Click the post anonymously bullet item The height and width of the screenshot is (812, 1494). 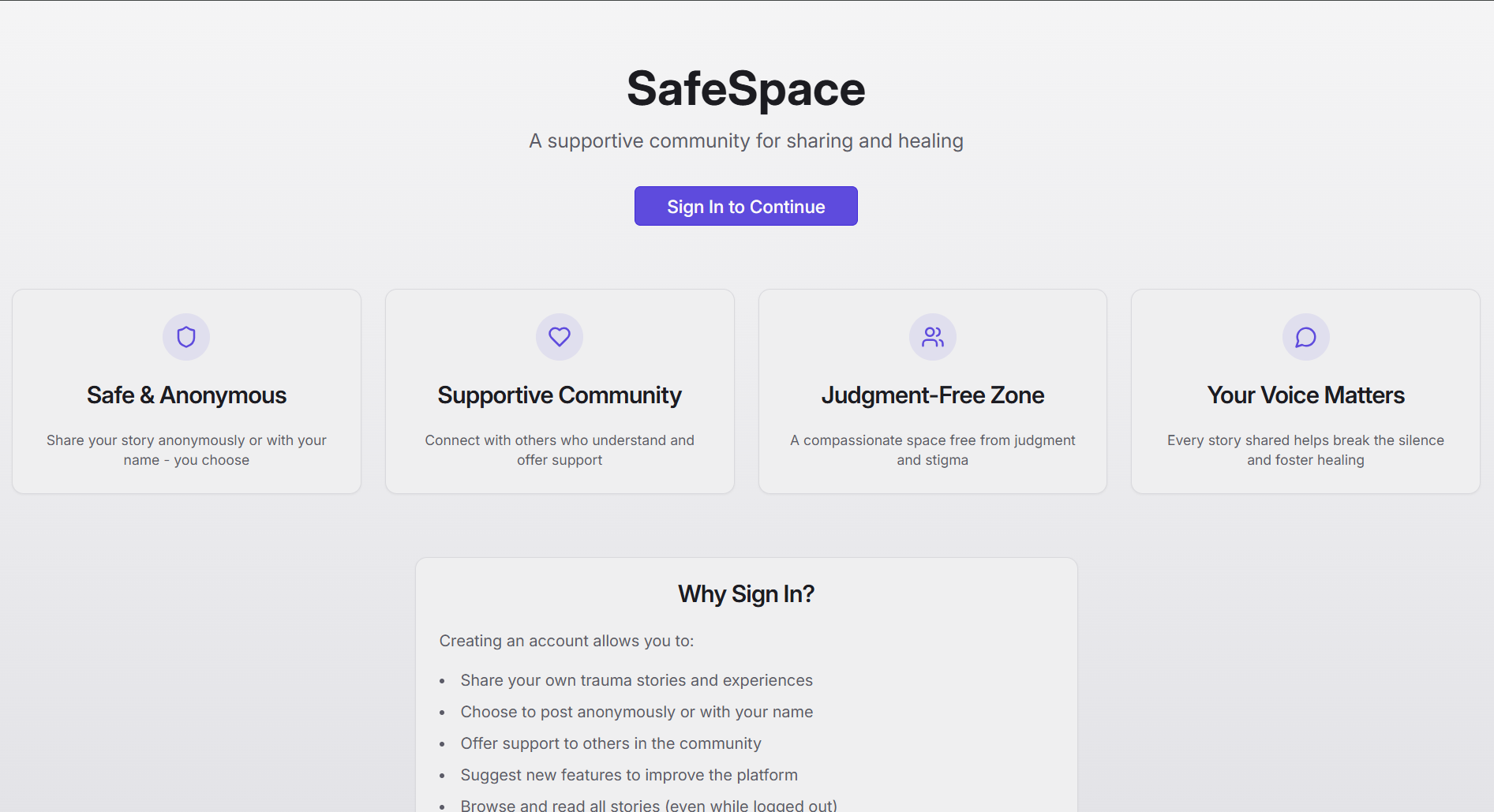tap(636, 712)
